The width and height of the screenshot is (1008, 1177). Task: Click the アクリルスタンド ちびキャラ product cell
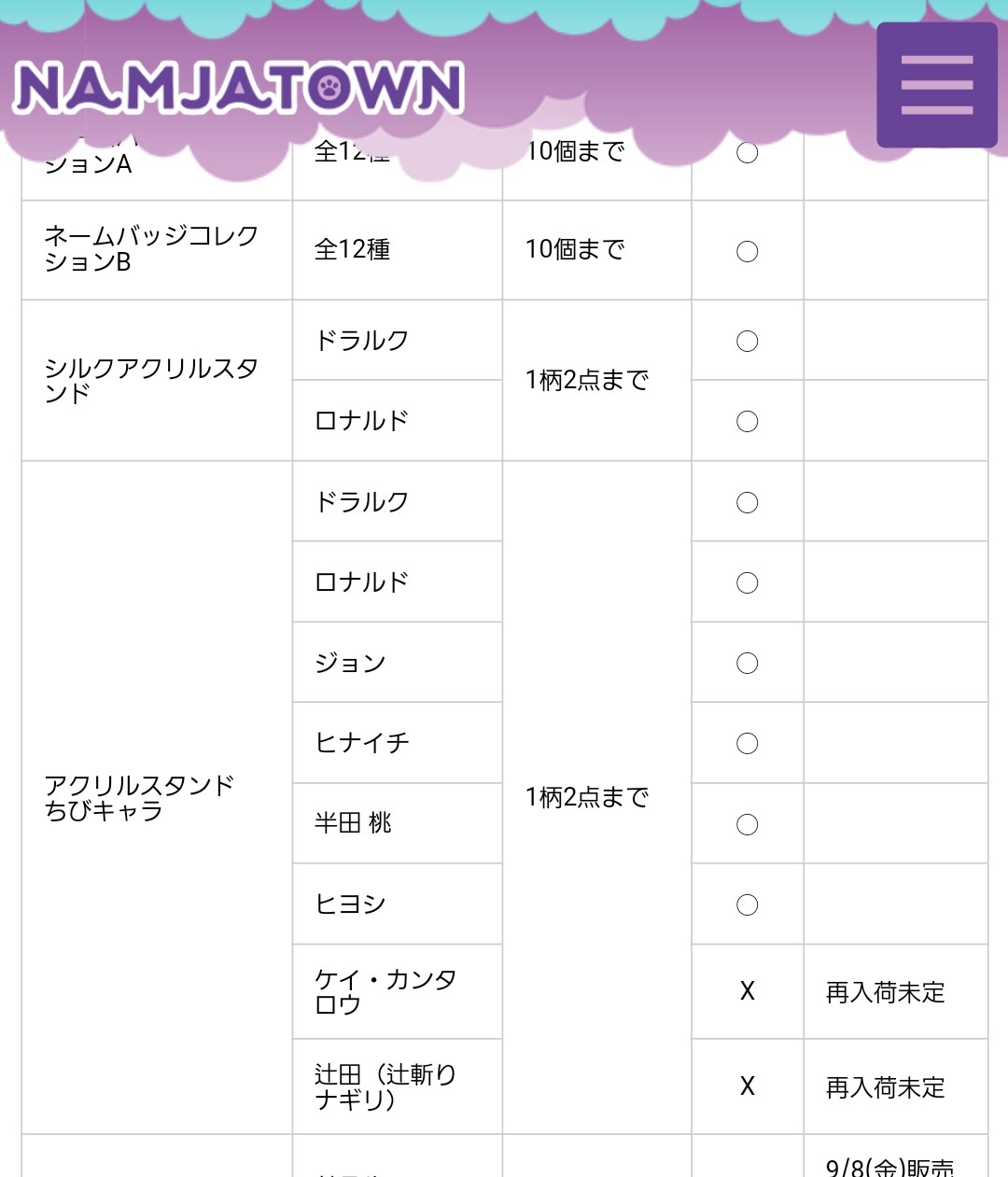(x=140, y=798)
